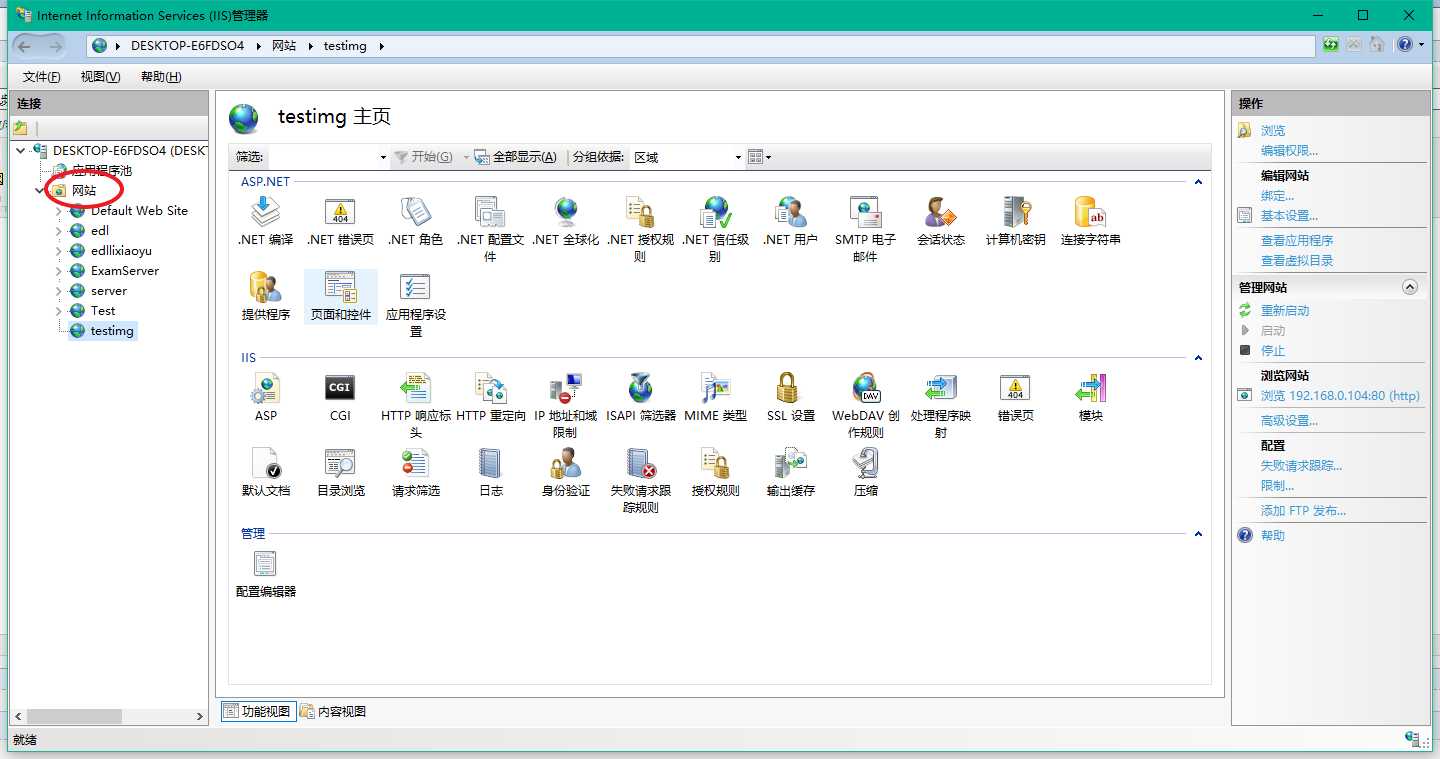Click the 编辑权限... link
The width and height of the screenshot is (1440, 759).
coord(1289,151)
